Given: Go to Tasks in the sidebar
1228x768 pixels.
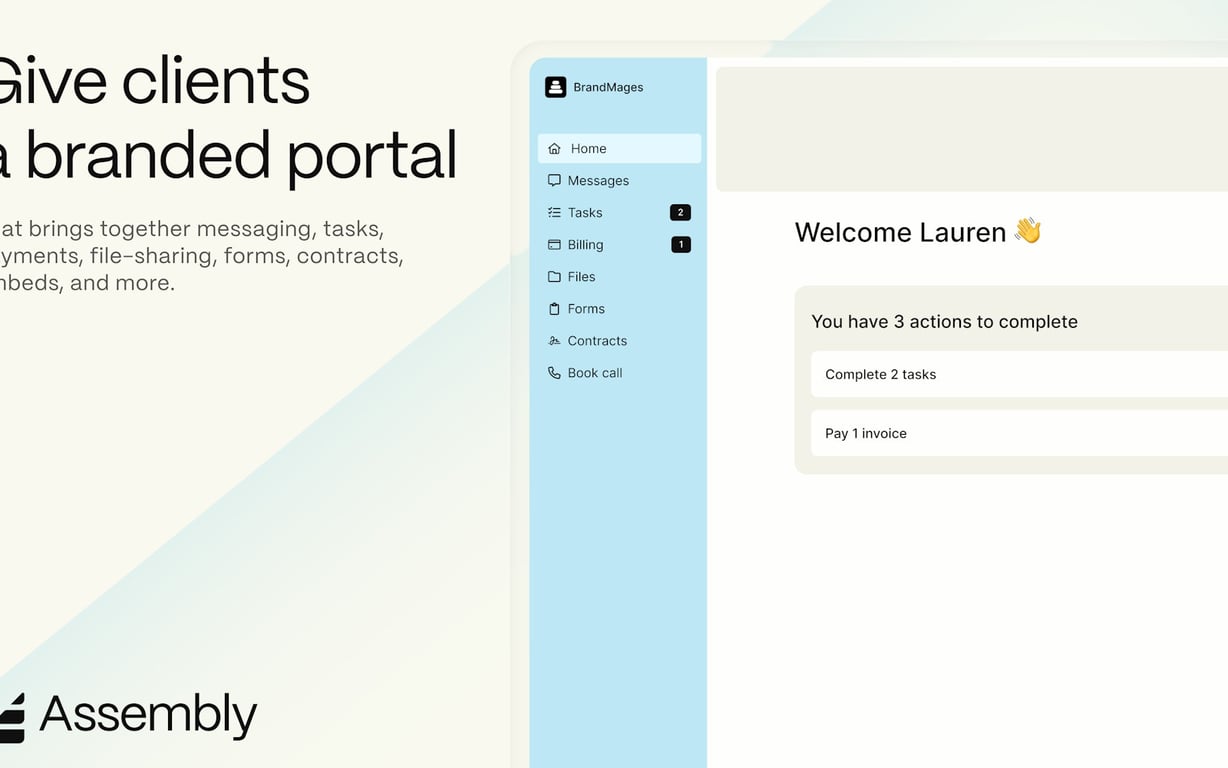Looking at the screenshot, I should tap(619, 212).
